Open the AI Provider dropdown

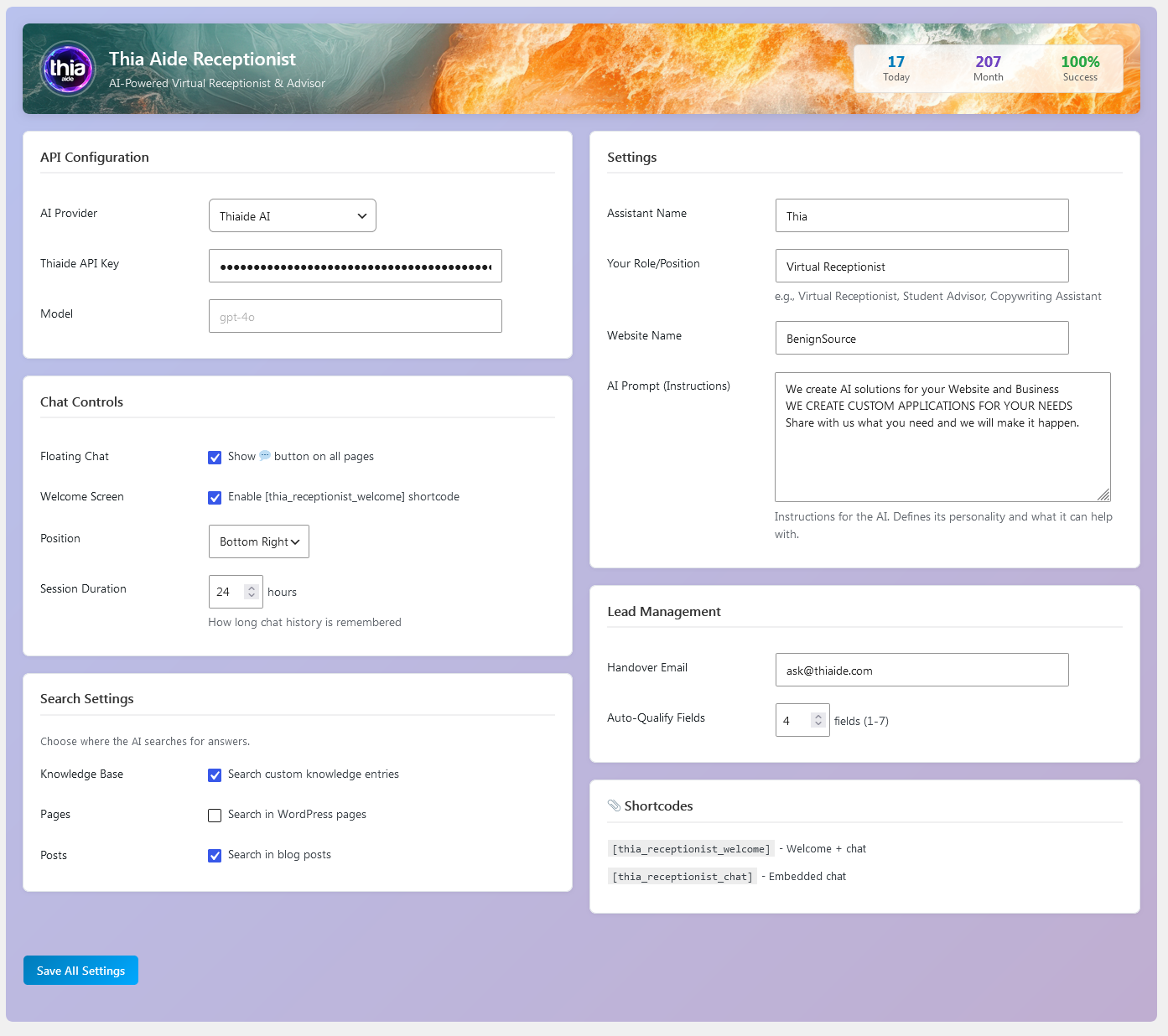coord(293,215)
